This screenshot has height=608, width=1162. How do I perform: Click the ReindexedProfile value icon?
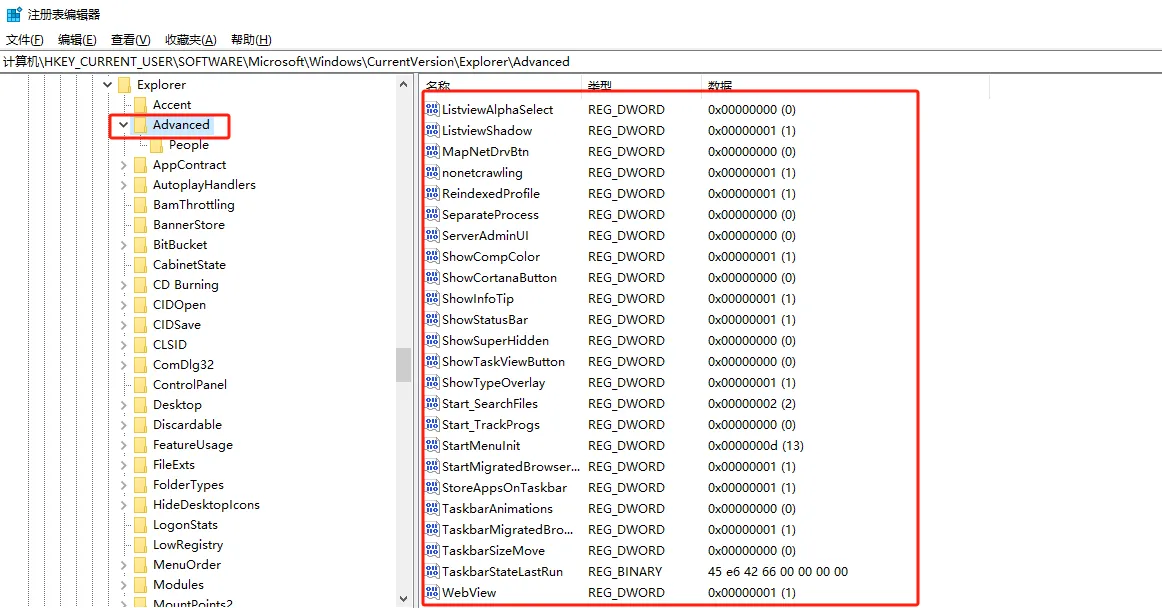[433, 194]
